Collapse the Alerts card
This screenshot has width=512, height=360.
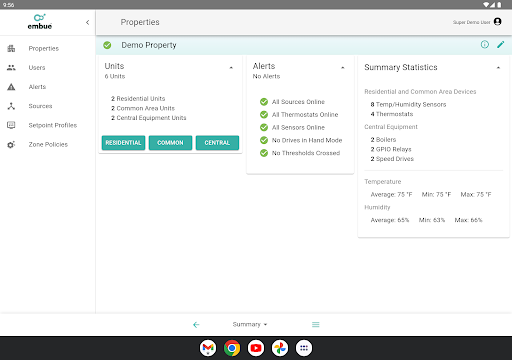(x=343, y=68)
